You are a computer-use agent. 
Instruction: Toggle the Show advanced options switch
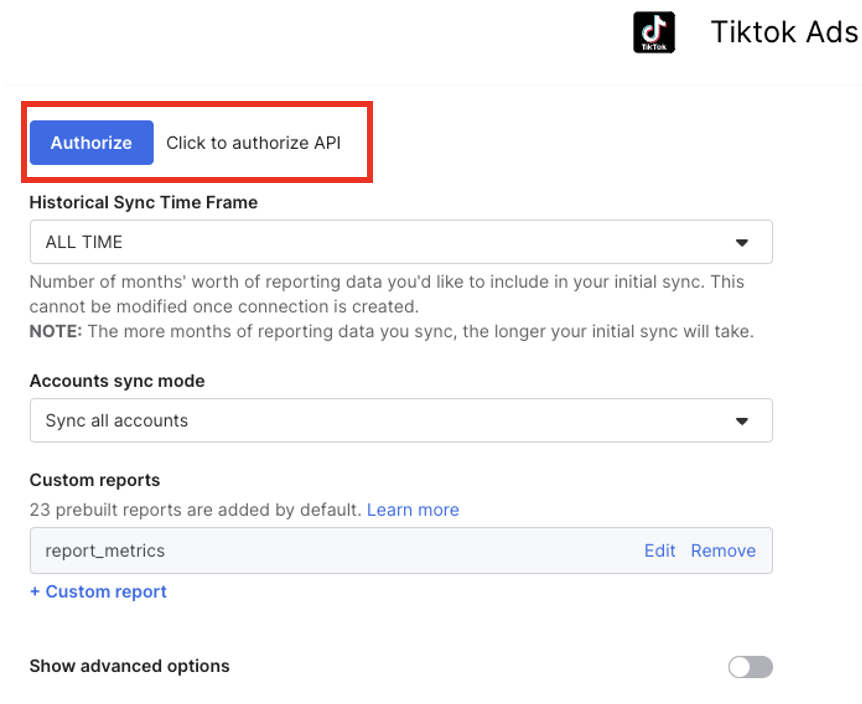750,667
